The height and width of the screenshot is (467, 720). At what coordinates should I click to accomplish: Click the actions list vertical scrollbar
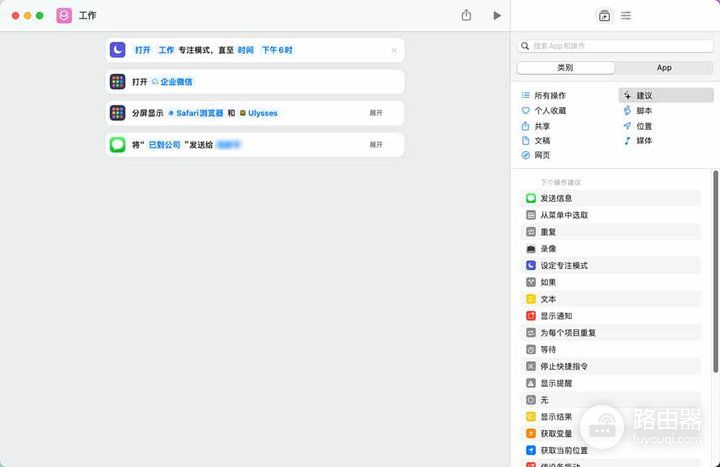coord(715,260)
